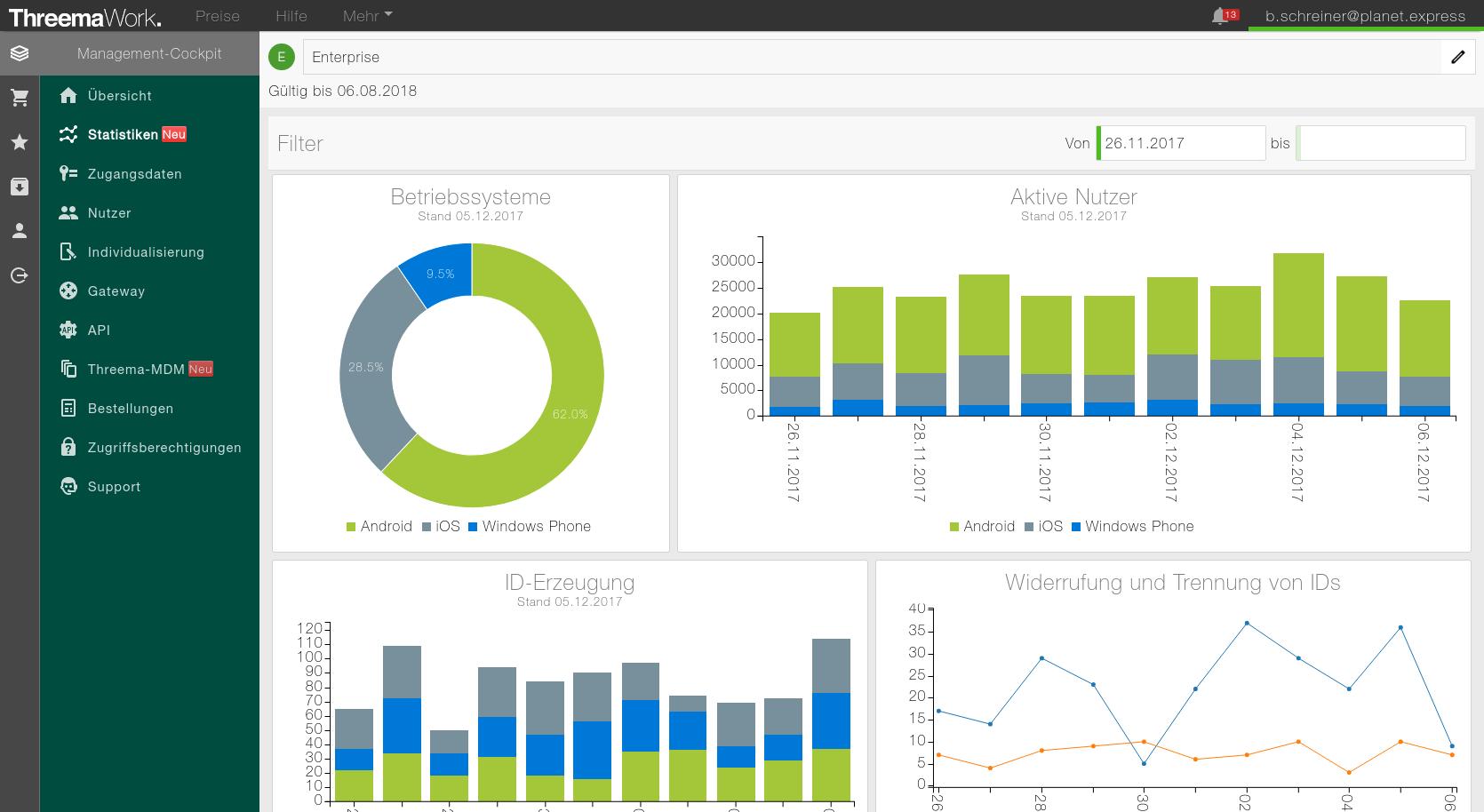Viewport: 1484px width, 812px height.
Task: Toggle Windows Phone in Betriebssysteme legend
Action: point(530,526)
